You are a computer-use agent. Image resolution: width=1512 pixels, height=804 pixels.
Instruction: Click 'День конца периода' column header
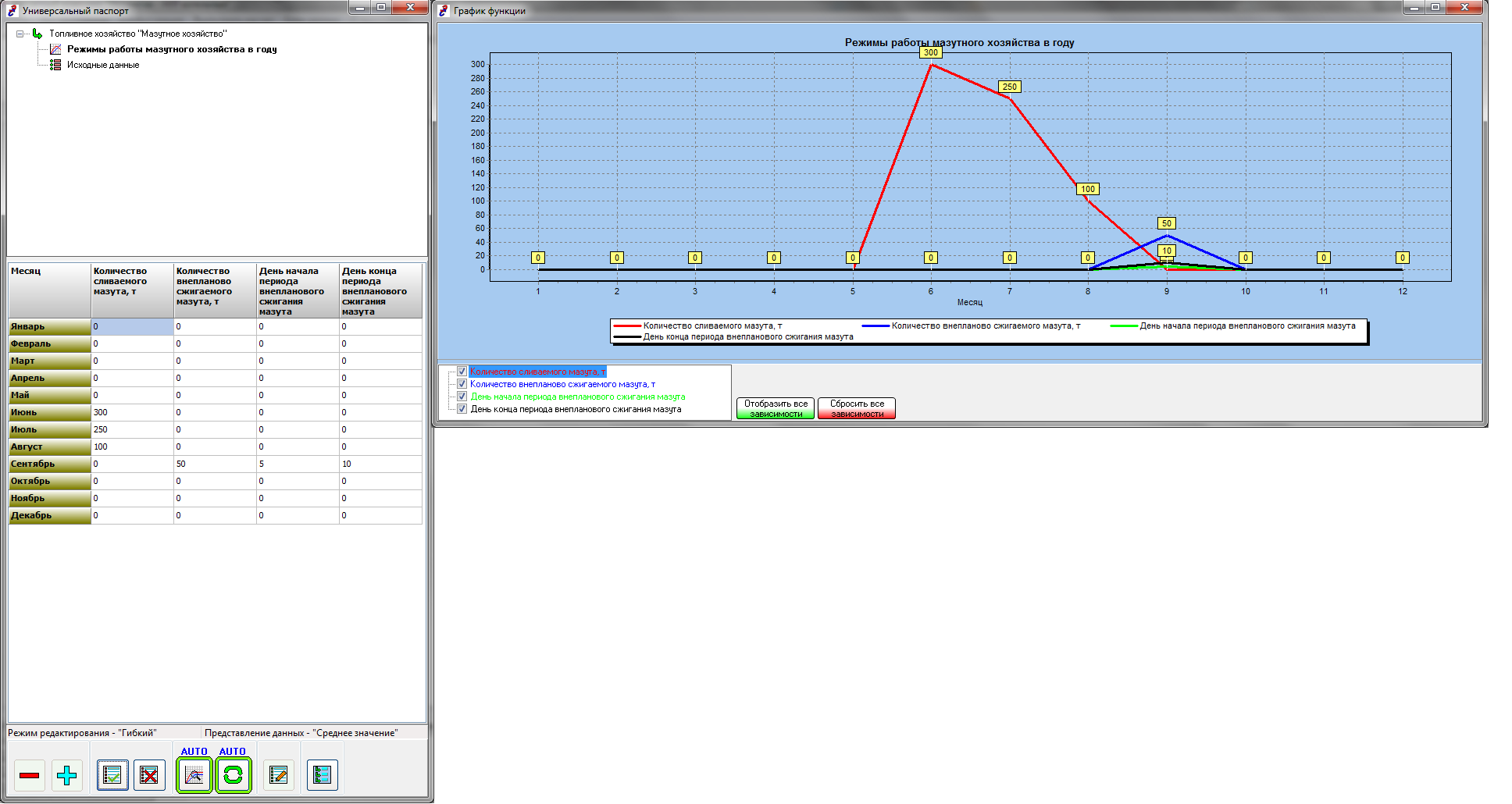pos(380,290)
